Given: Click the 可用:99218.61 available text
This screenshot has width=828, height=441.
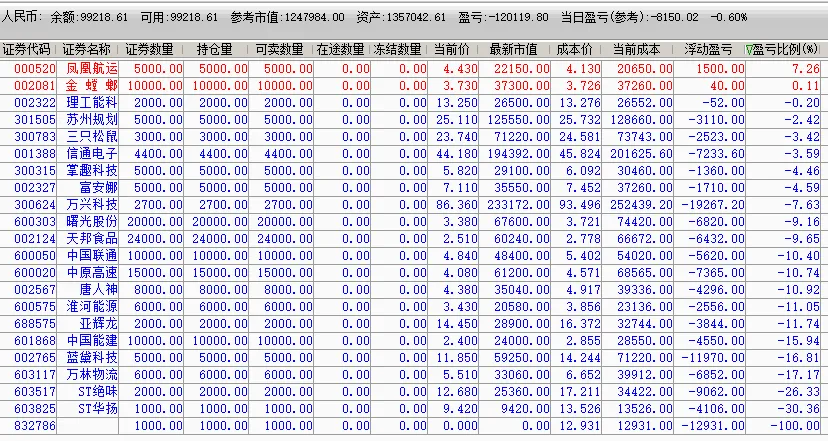Looking at the screenshot, I should tap(179, 17).
